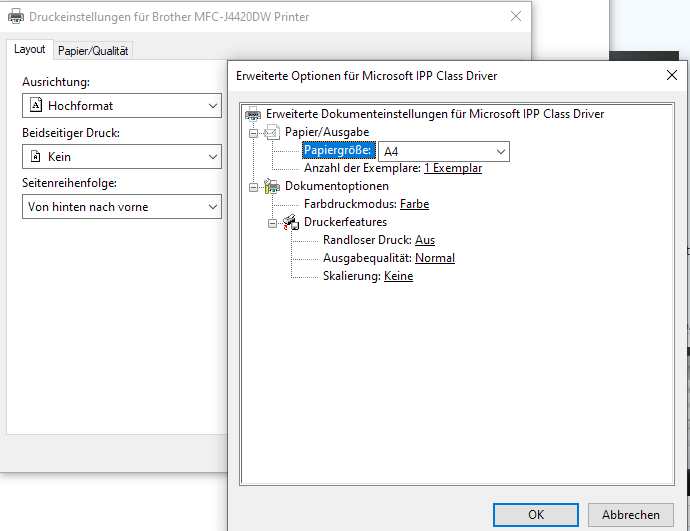Click the printer icon in Druckeinstellungen title bar
Image resolution: width=690 pixels, height=531 pixels.
16,16
